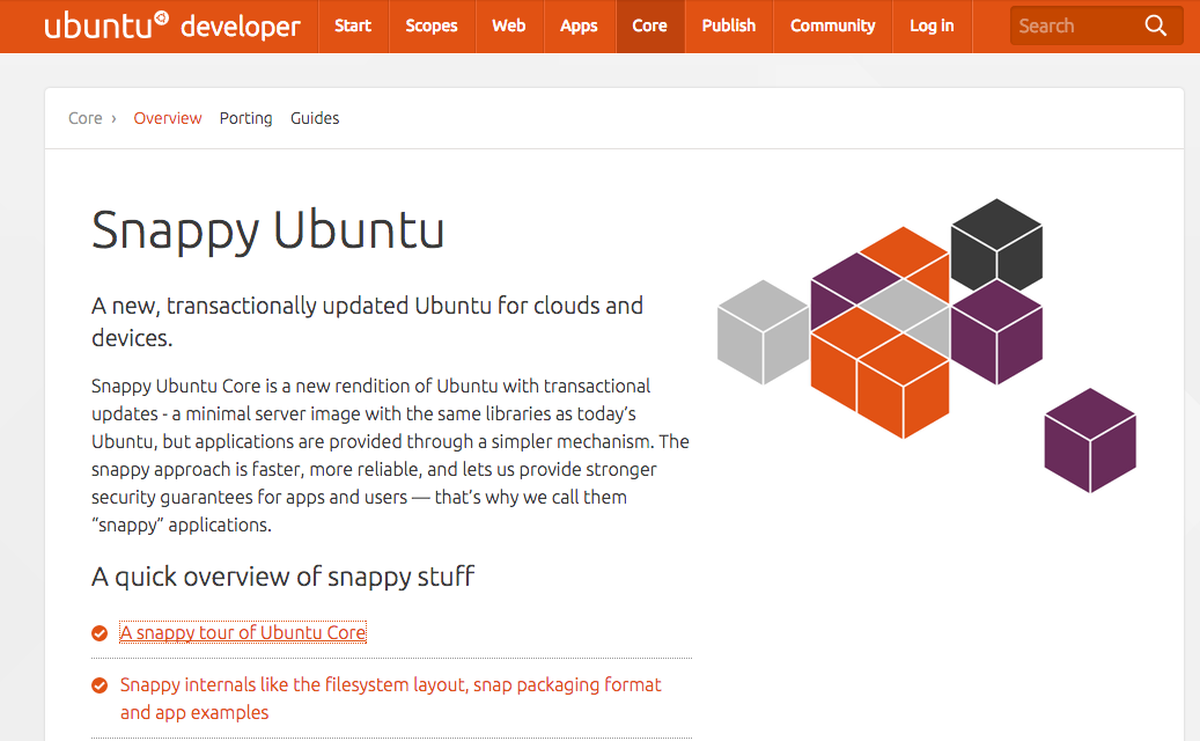The height and width of the screenshot is (741, 1200).
Task: Click the ubuntu developer logo
Action: [172, 26]
